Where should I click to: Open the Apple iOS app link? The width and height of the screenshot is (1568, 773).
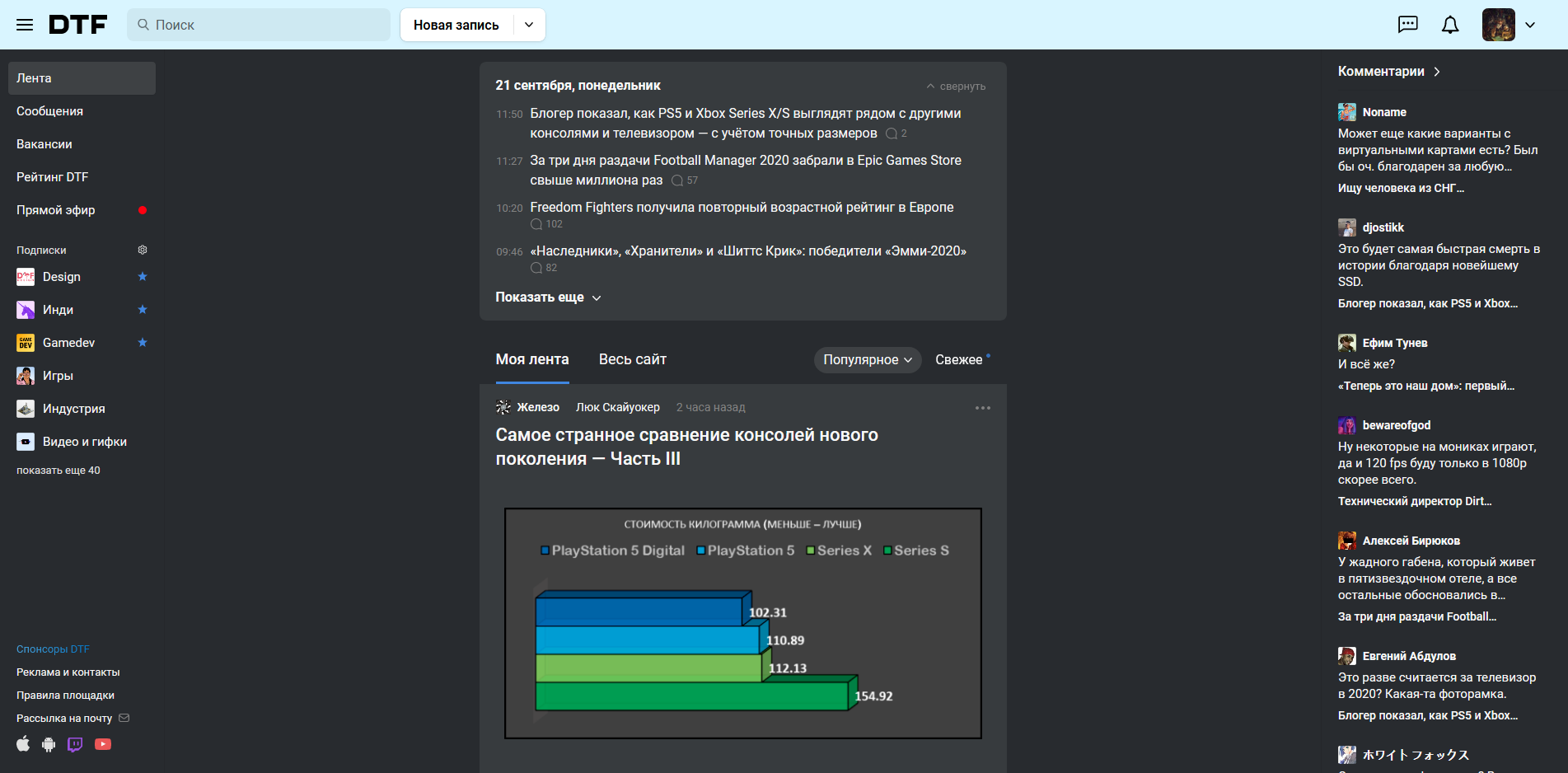(x=23, y=744)
